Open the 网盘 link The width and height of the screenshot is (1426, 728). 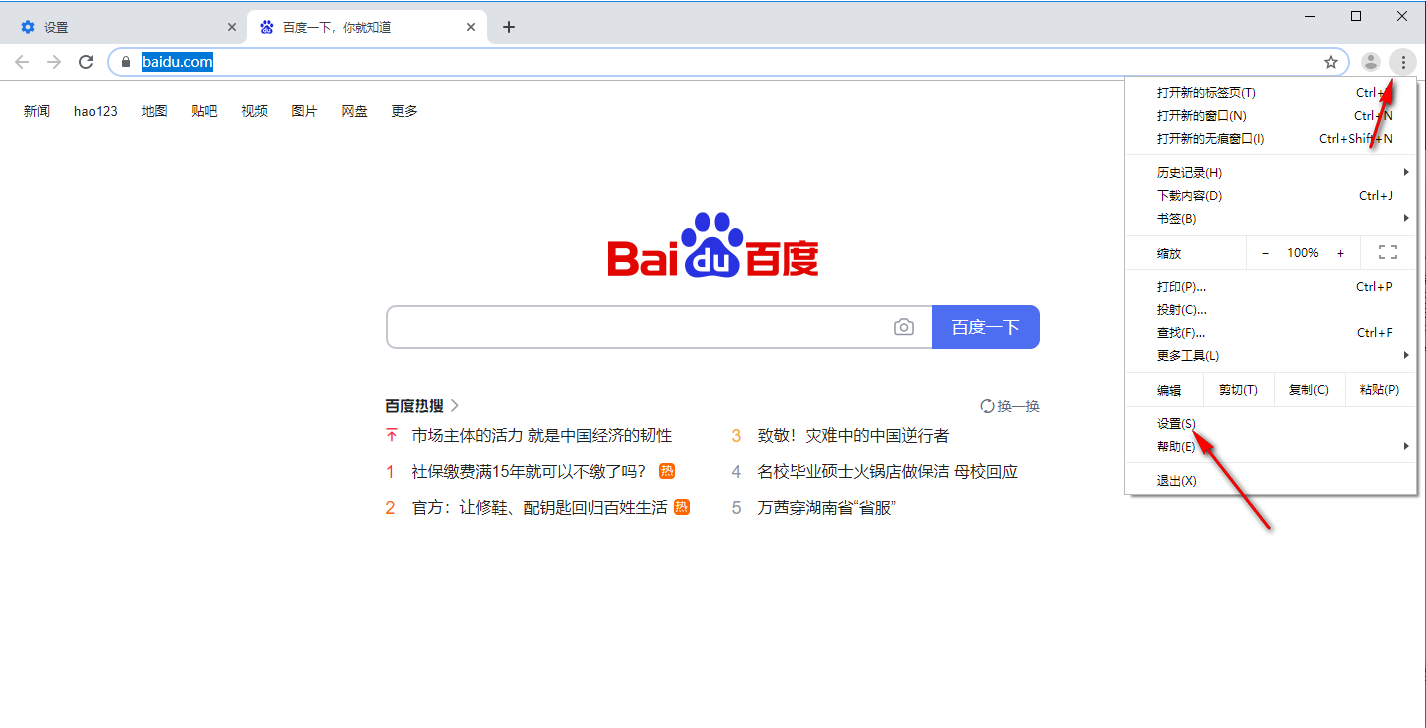tap(355, 111)
